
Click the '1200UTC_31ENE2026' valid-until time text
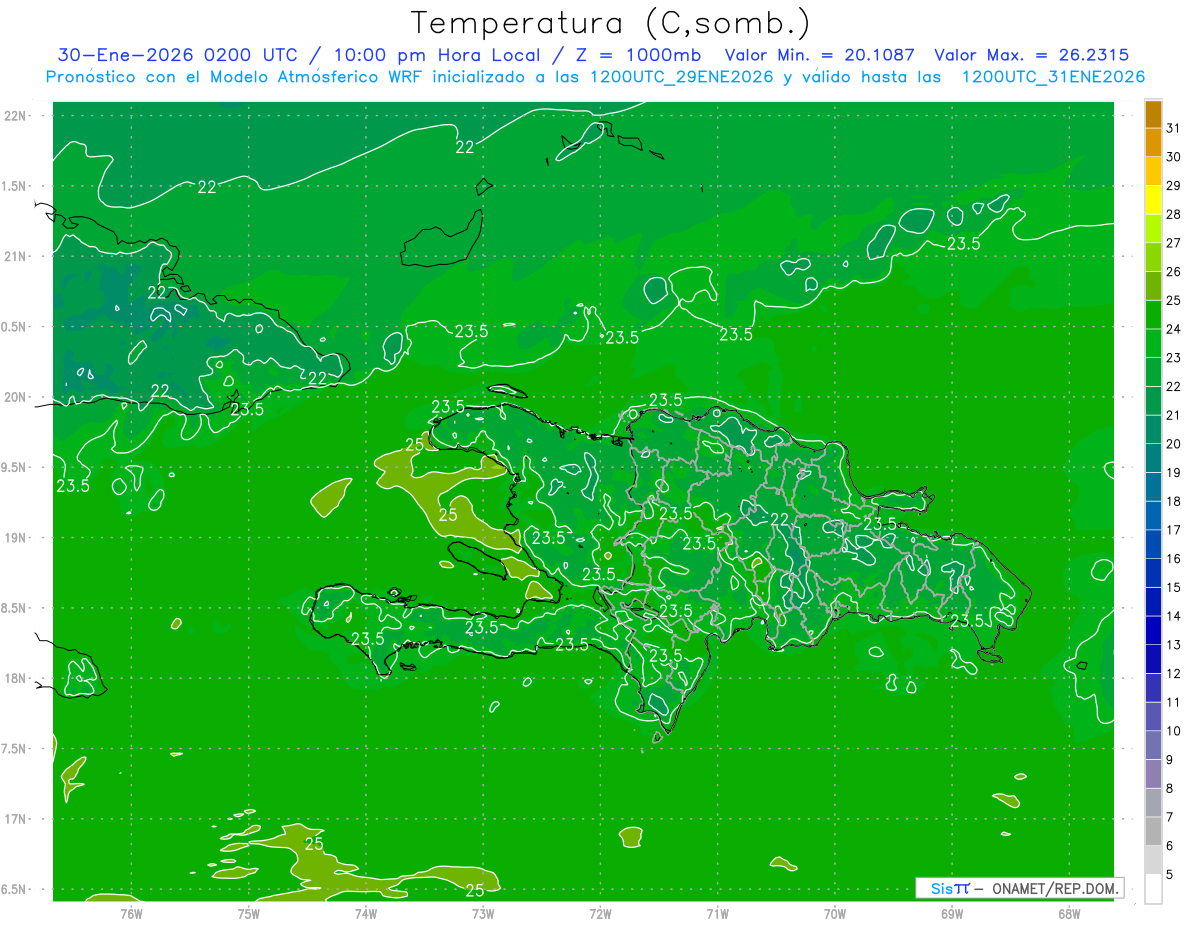pyautogui.click(x=1053, y=77)
